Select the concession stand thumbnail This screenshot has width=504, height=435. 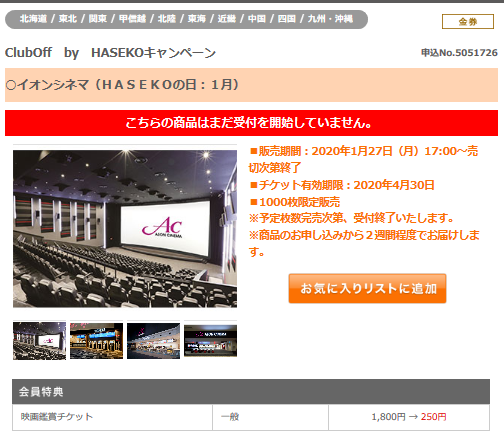click(96, 341)
